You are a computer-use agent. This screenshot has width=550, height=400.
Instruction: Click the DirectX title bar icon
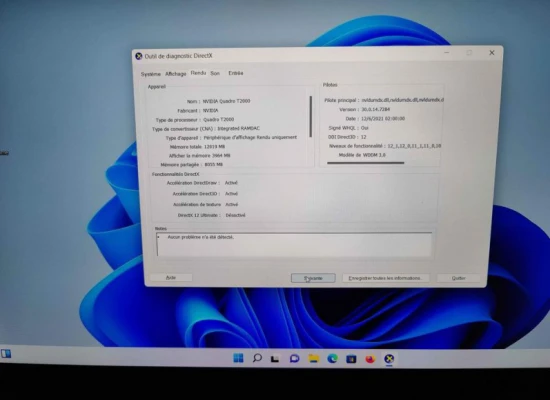139,56
